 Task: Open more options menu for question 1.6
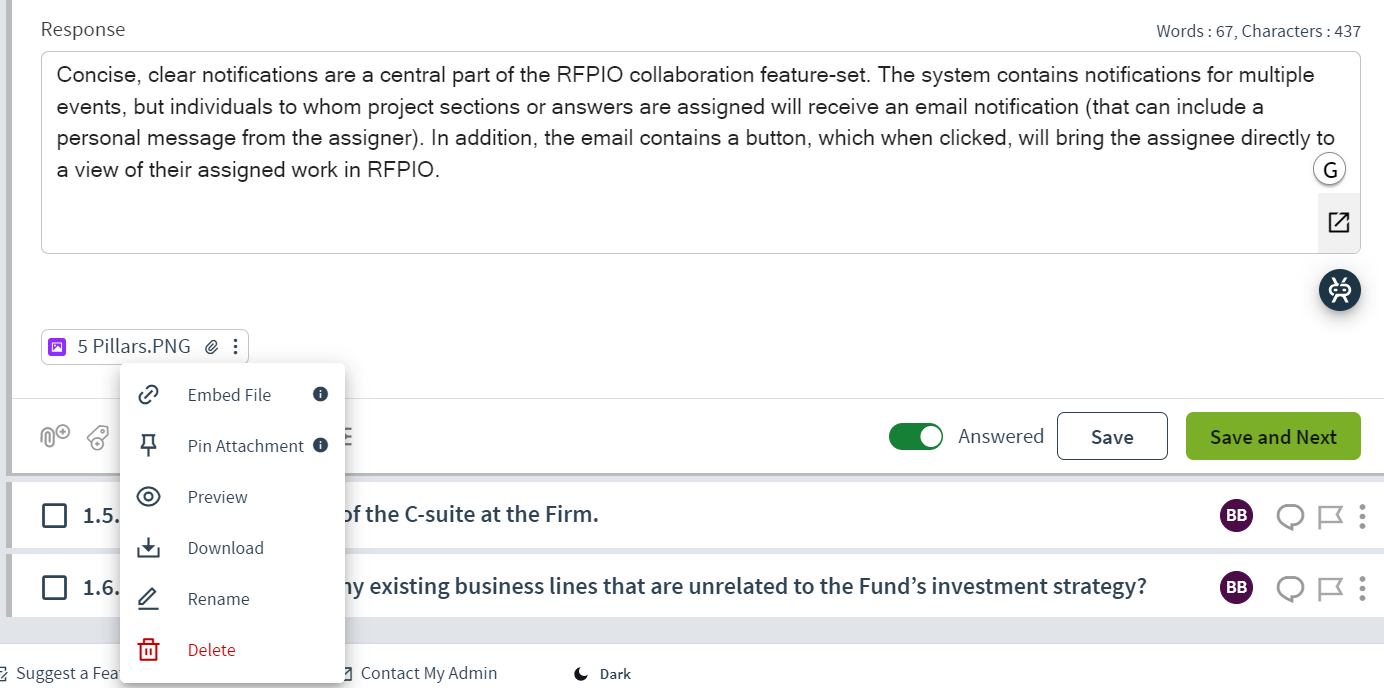tap(1362, 587)
